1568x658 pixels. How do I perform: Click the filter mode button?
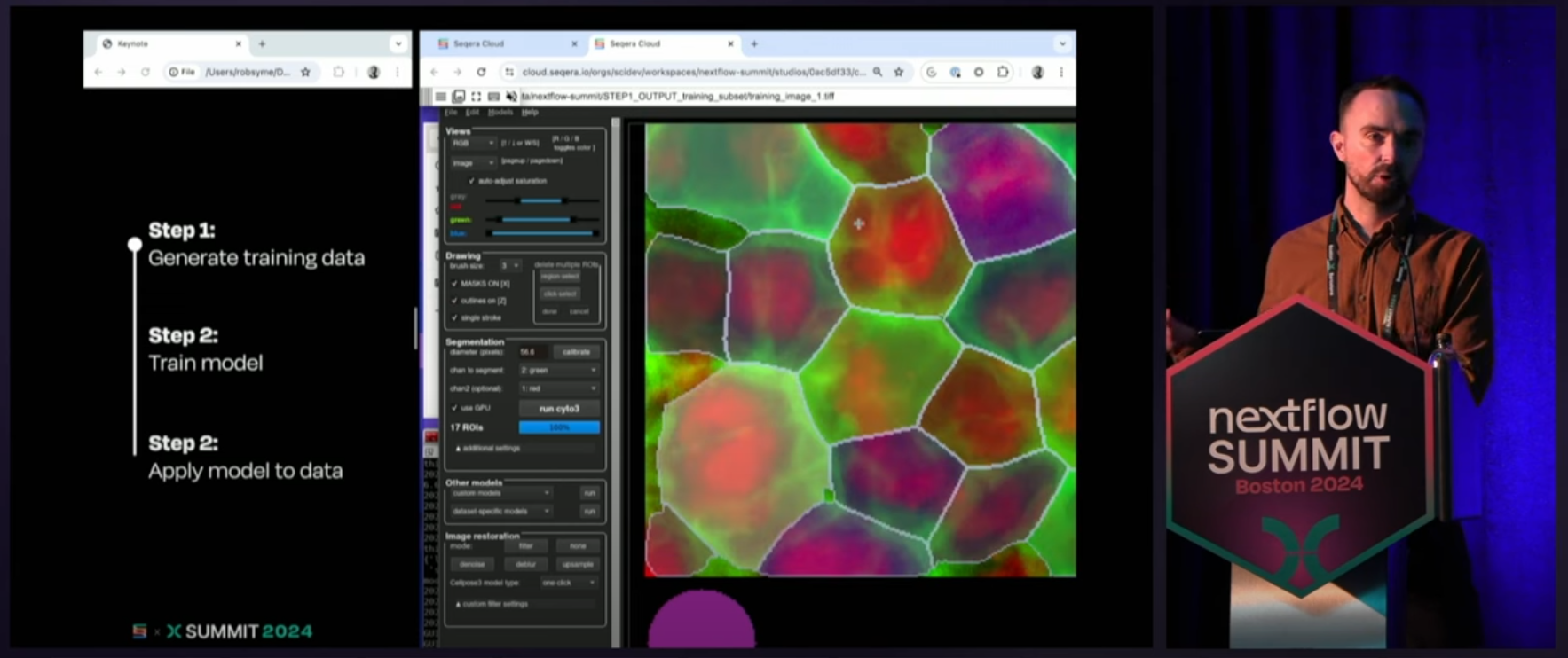click(x=526, y=546)
